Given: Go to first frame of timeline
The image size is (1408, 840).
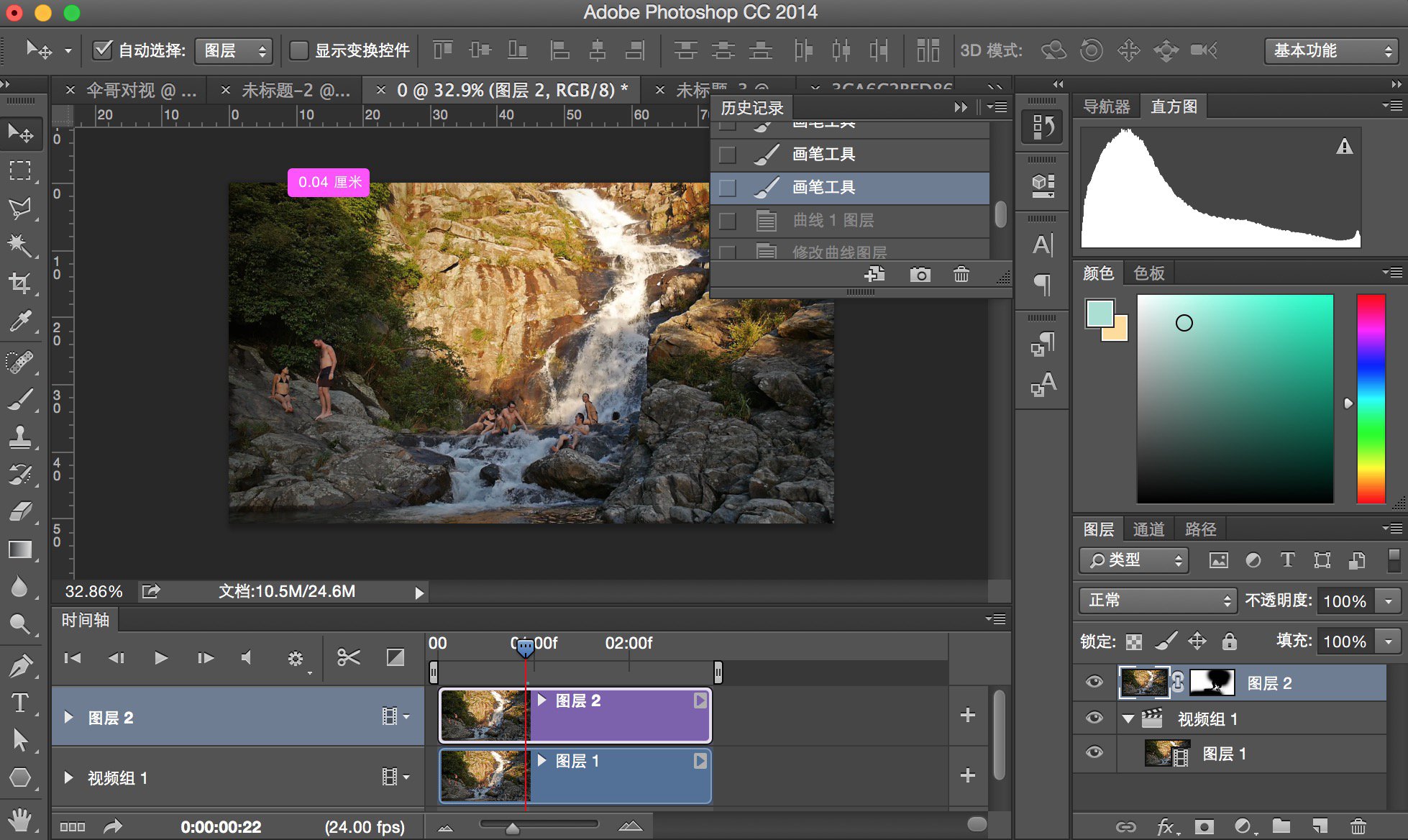Looking at the screenshot, I should (x=72, y=657).
